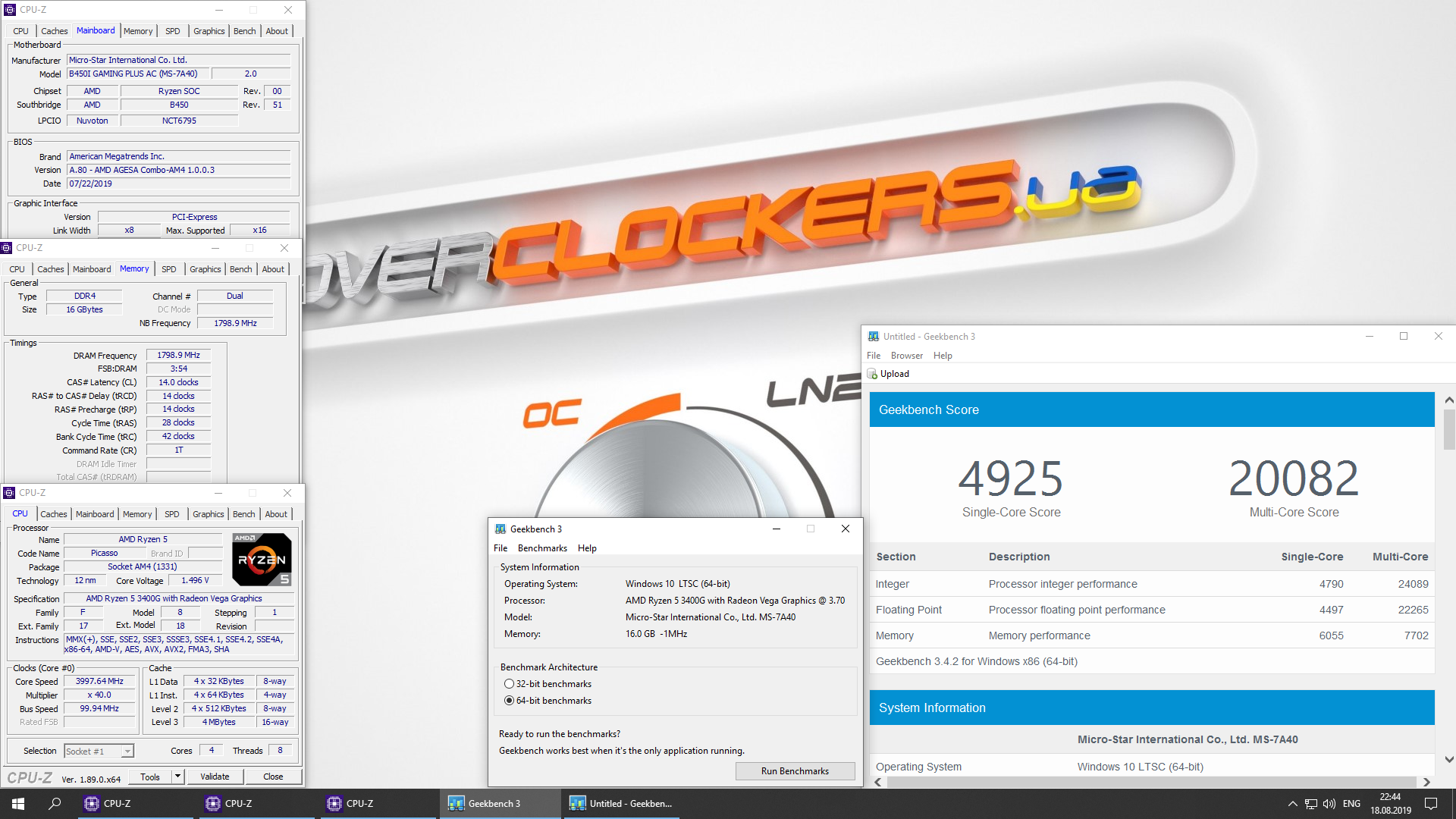Open About tab in Mainboard CPU-Z window

coord(277,31)
